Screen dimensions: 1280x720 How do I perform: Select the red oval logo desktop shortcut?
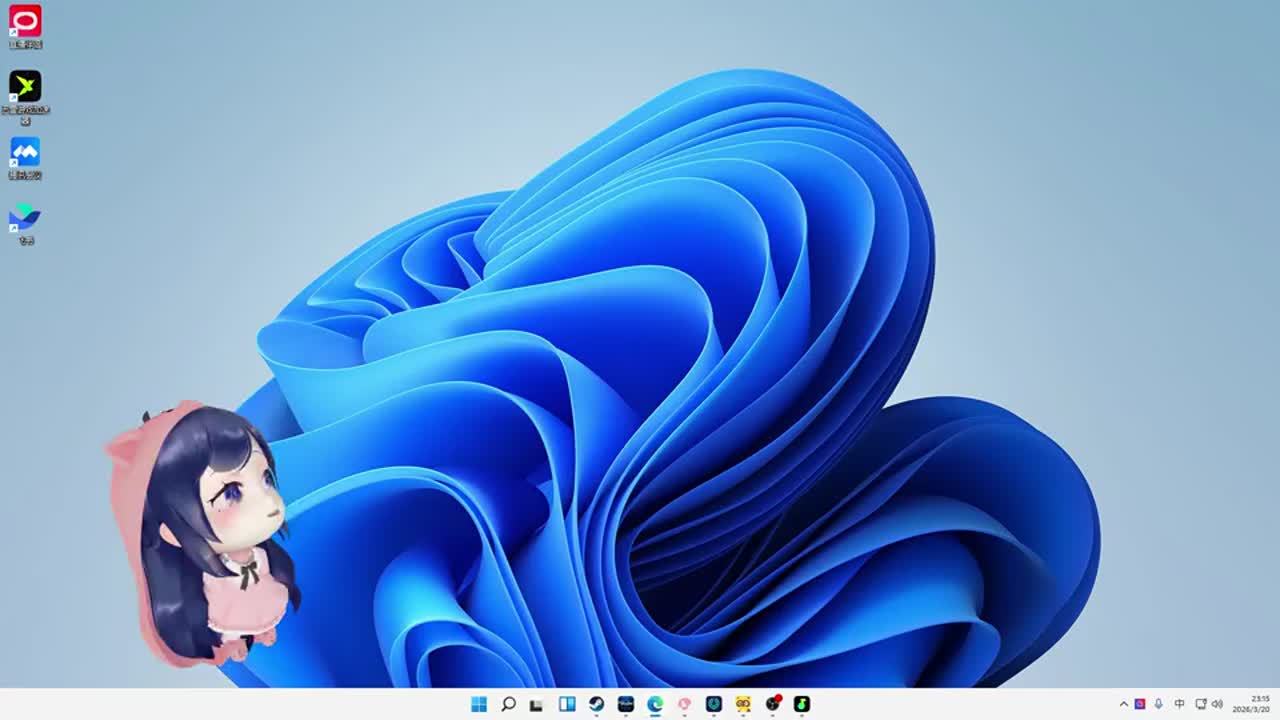(25, 21)
